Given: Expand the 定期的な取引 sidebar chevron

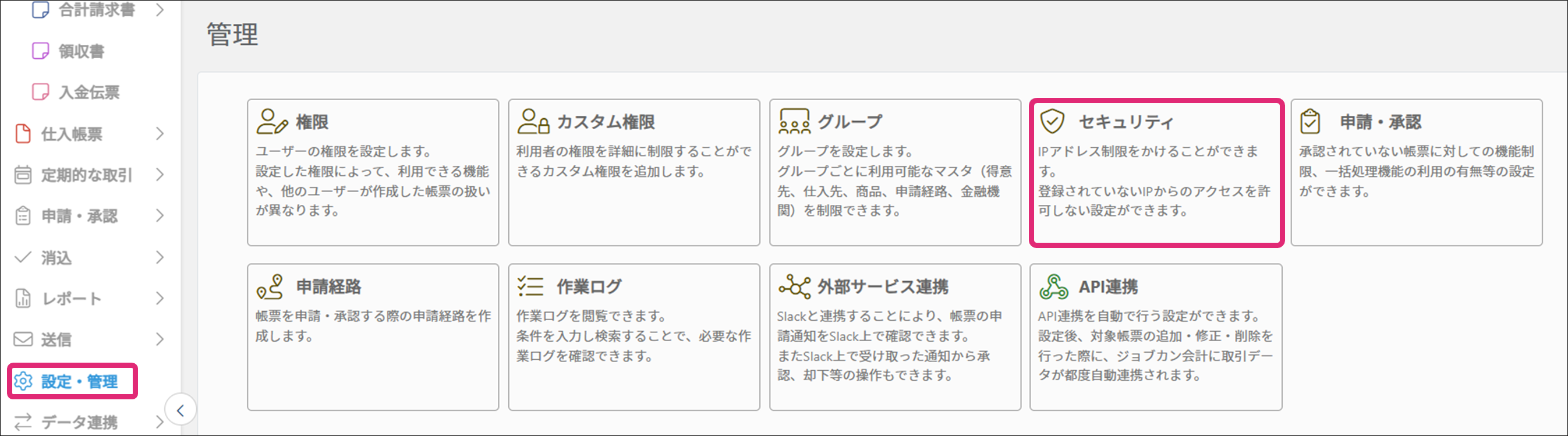Looking at the screenshot, I should [160, 175].
